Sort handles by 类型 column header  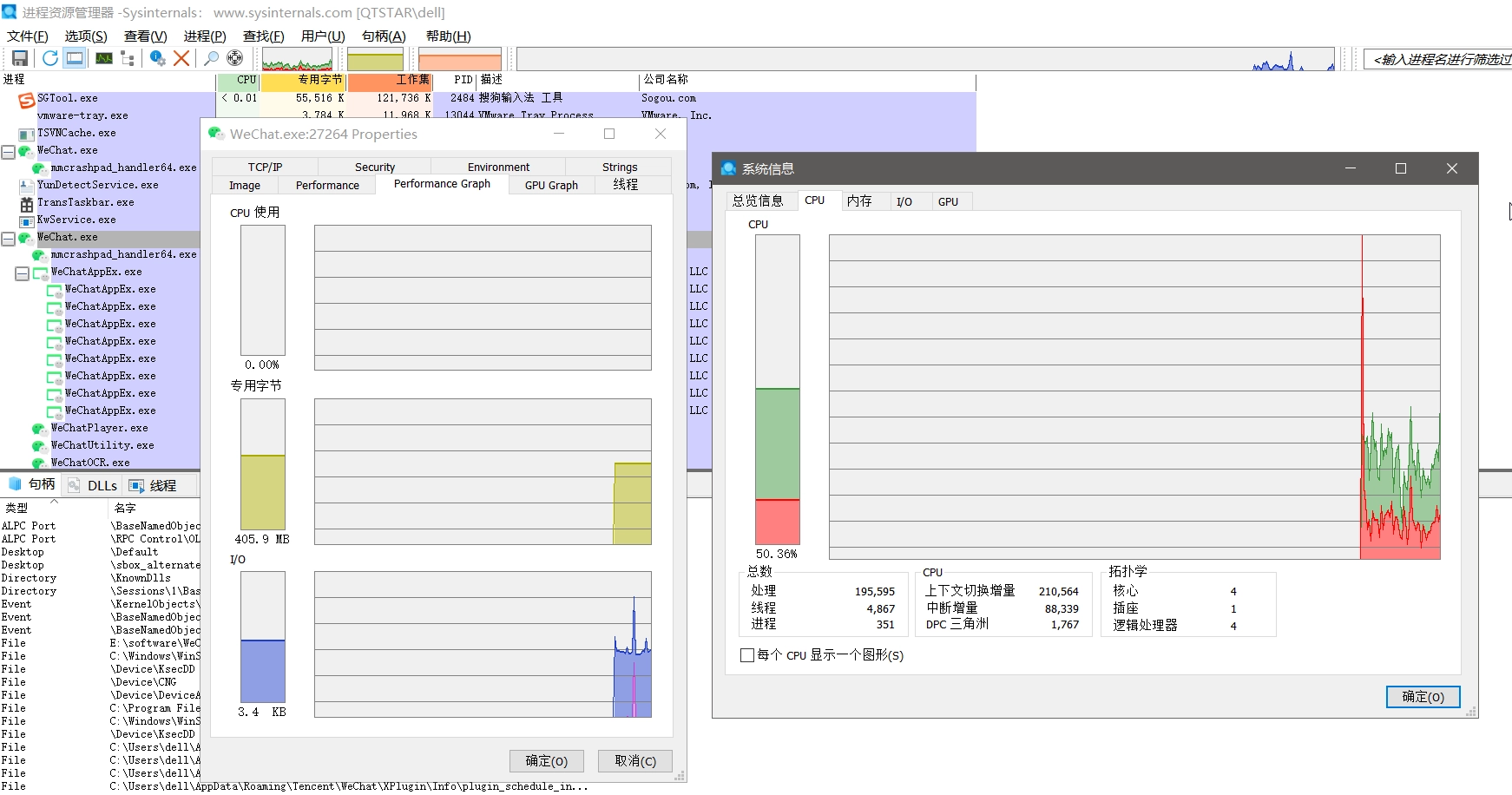52,508
